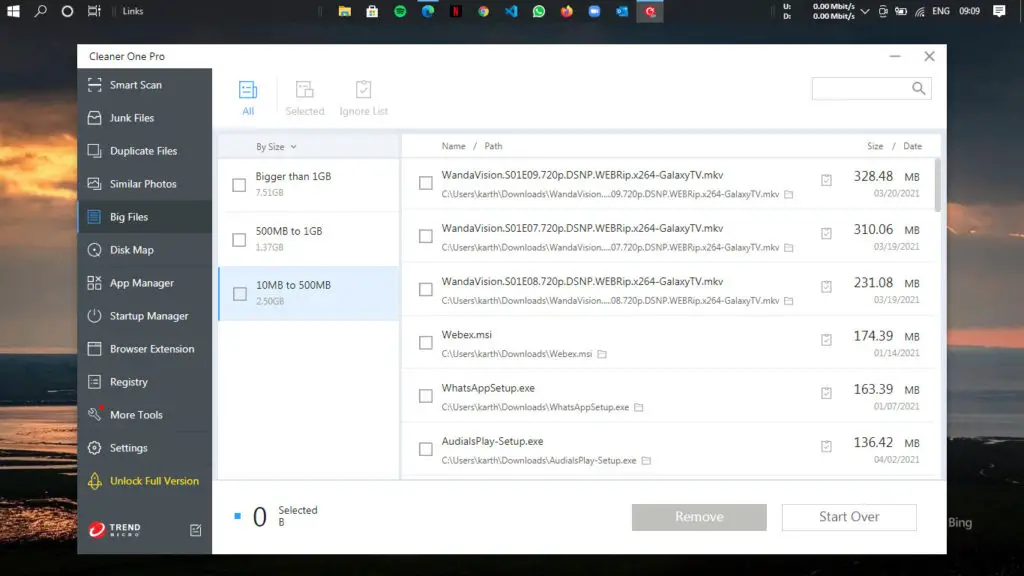Click the search magnifier icon
1024x576 pixels.
[918, 88]
